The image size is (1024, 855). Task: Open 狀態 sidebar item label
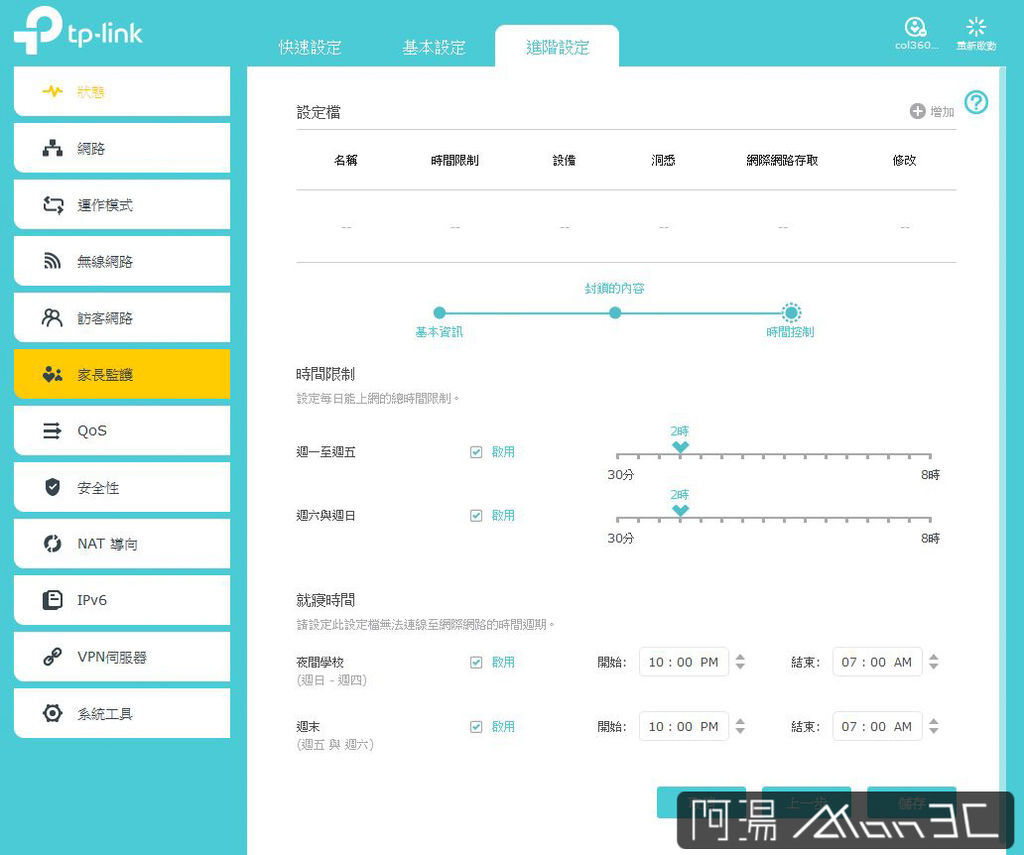click(x=91, y=92)
